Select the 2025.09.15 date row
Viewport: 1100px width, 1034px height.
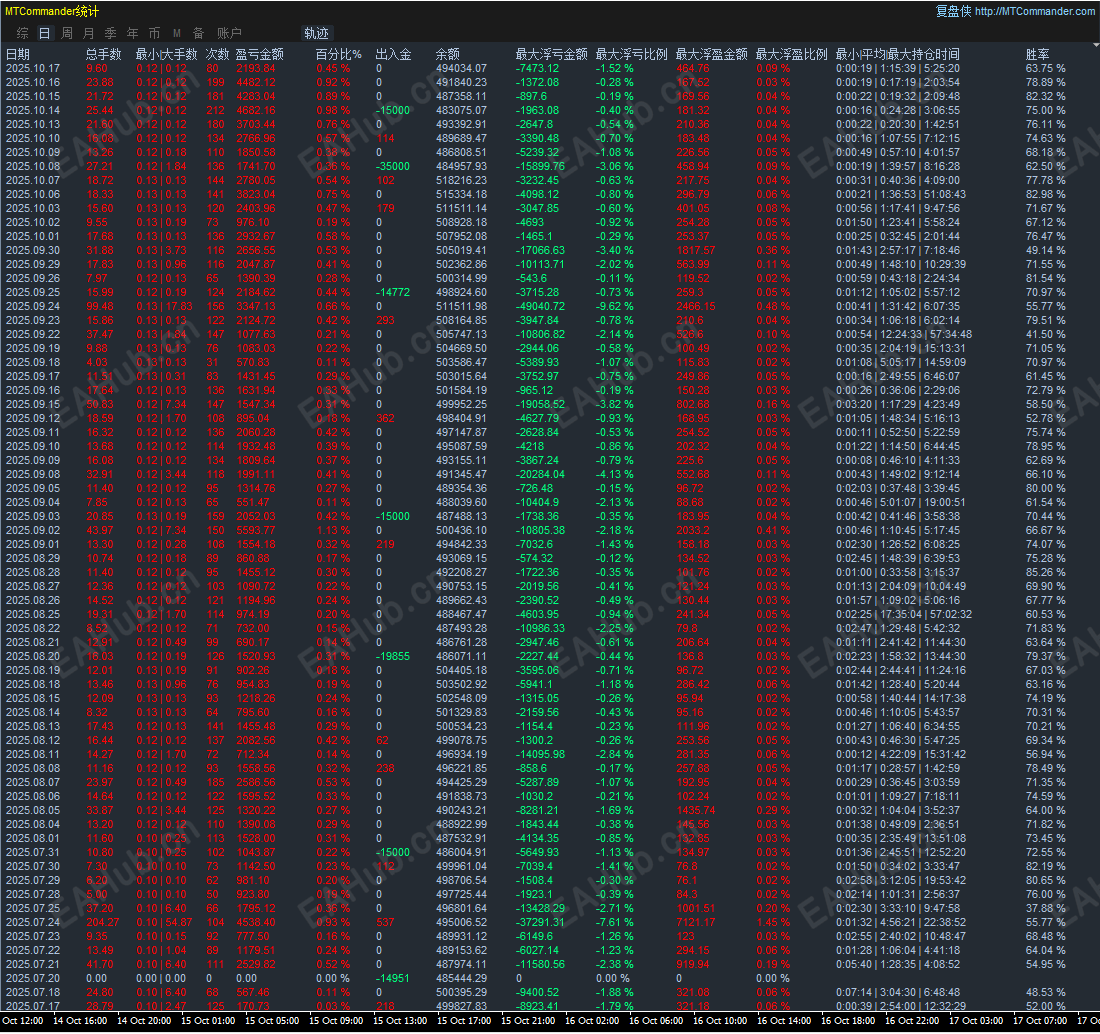(x=33, y=404)
